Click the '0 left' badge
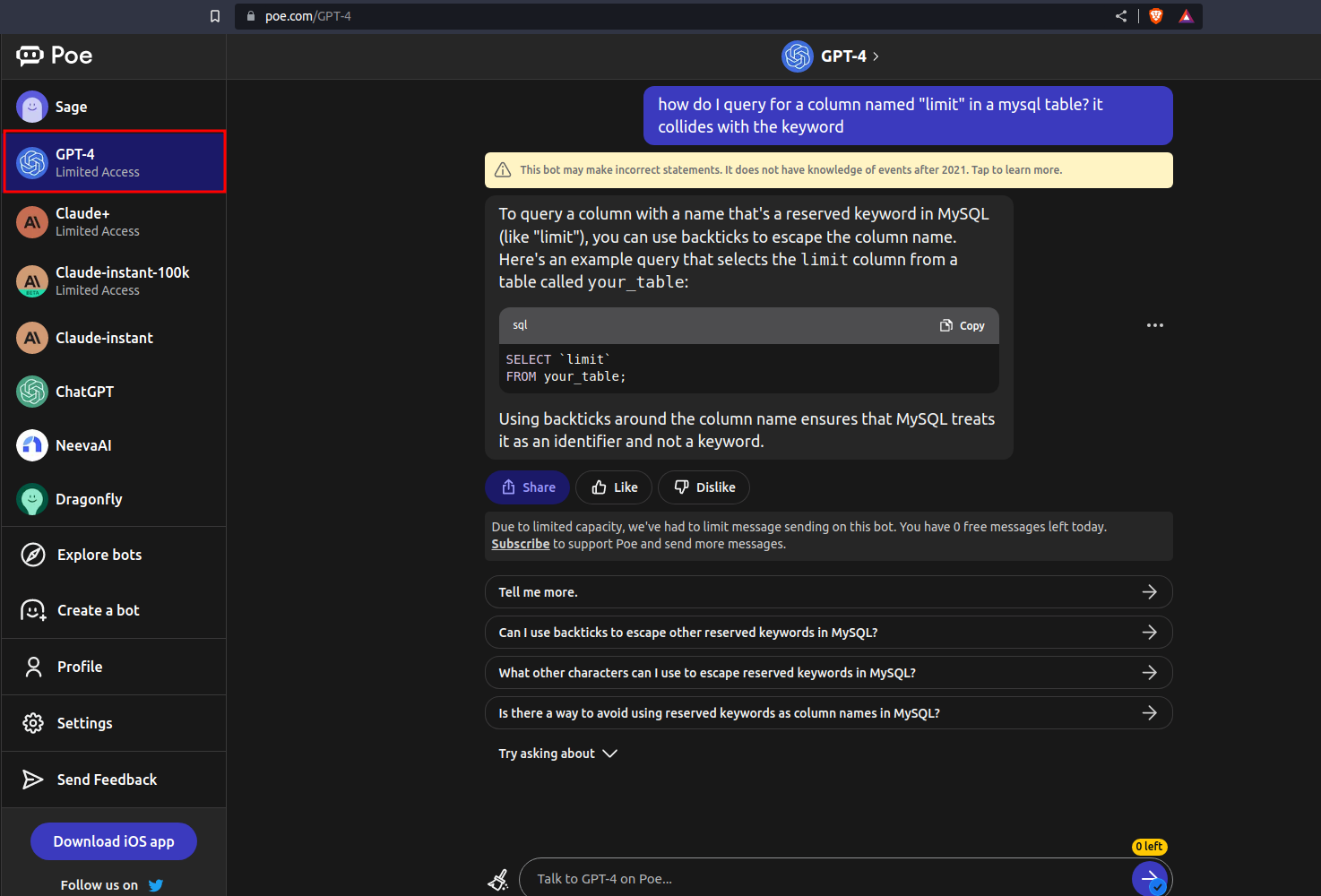The width and height of the screenshot is (1321, 896). 1149,847
